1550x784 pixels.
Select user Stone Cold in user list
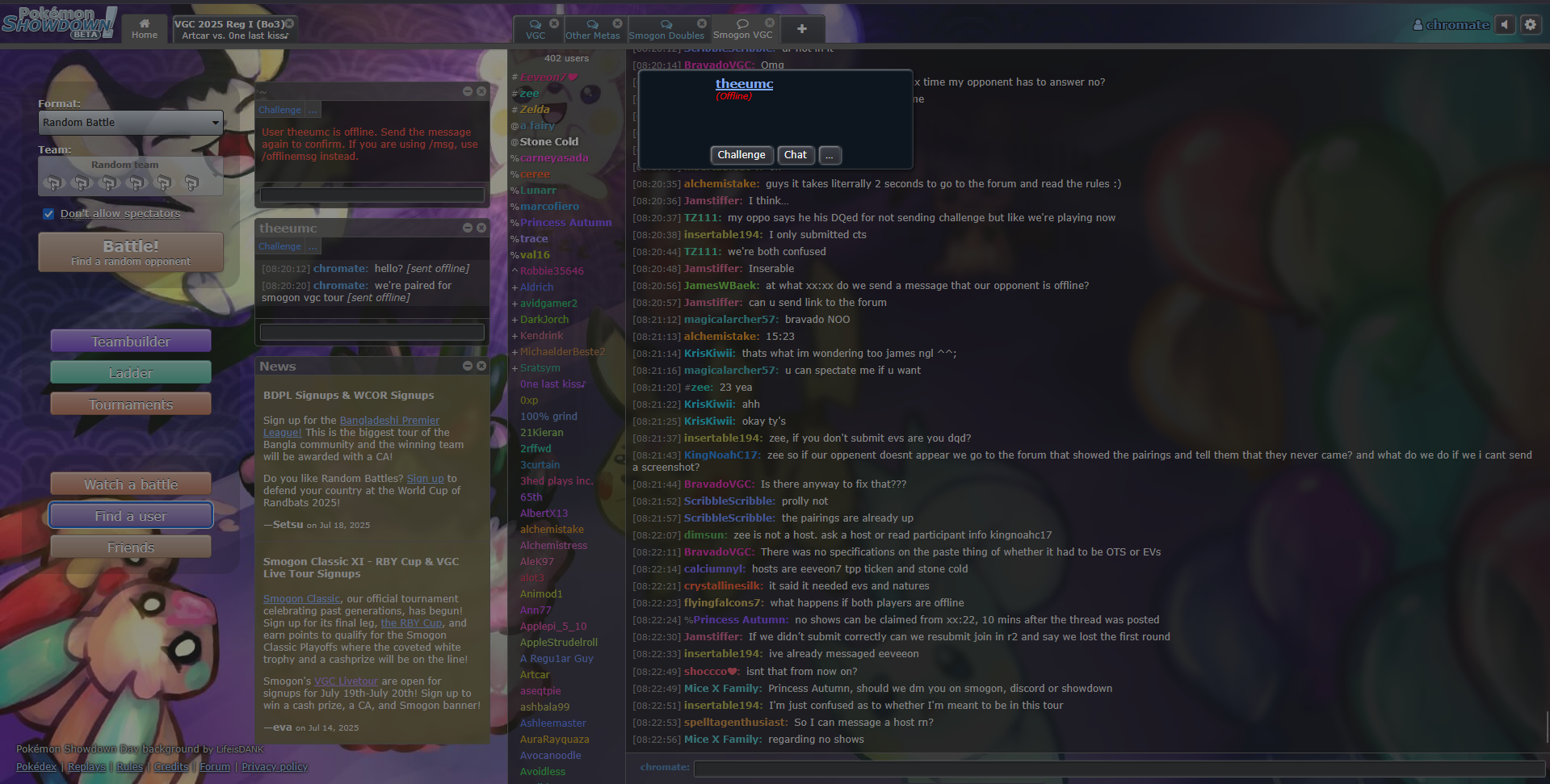click(x=549, y=142)
